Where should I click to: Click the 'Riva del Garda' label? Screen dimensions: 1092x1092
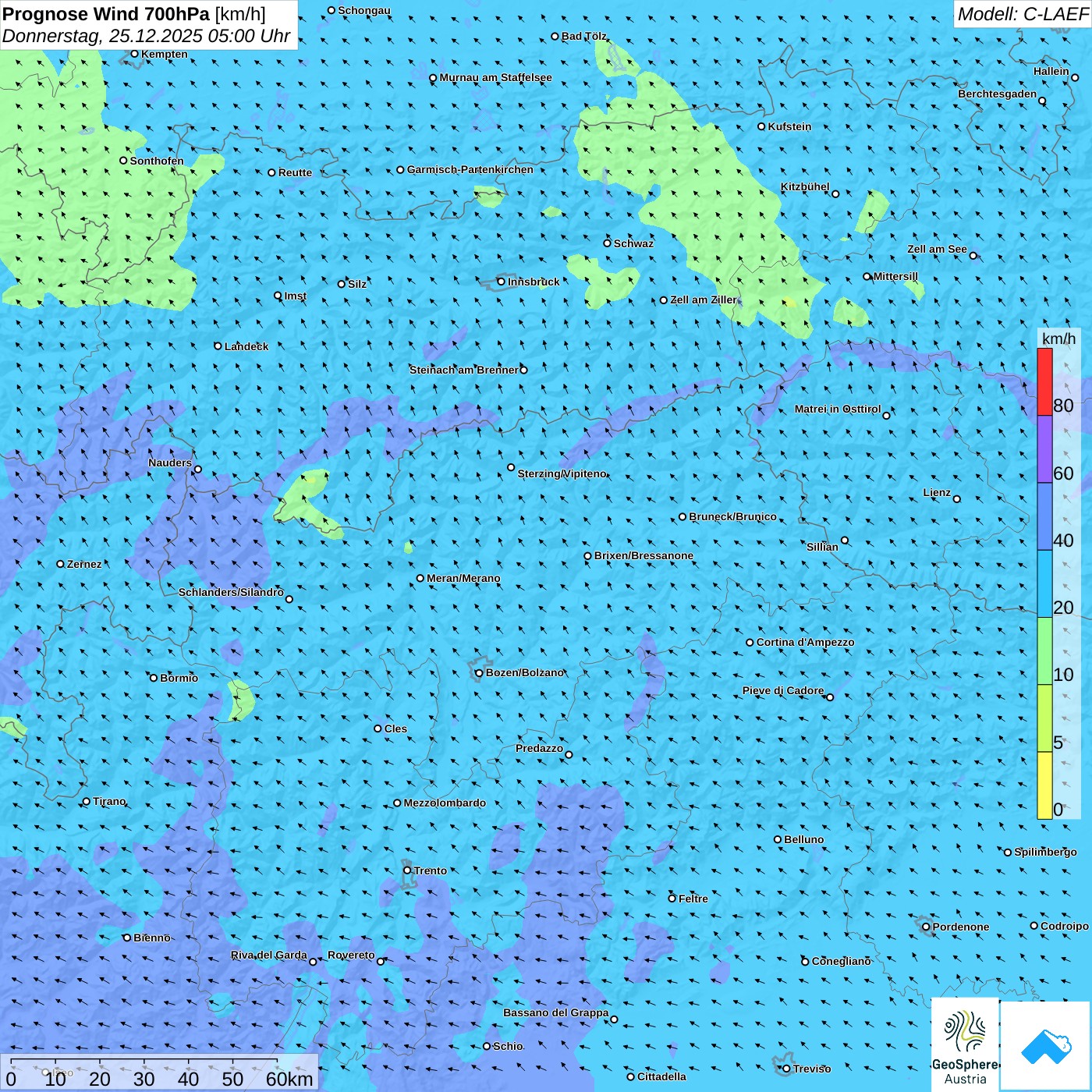(x=269, y=955)
